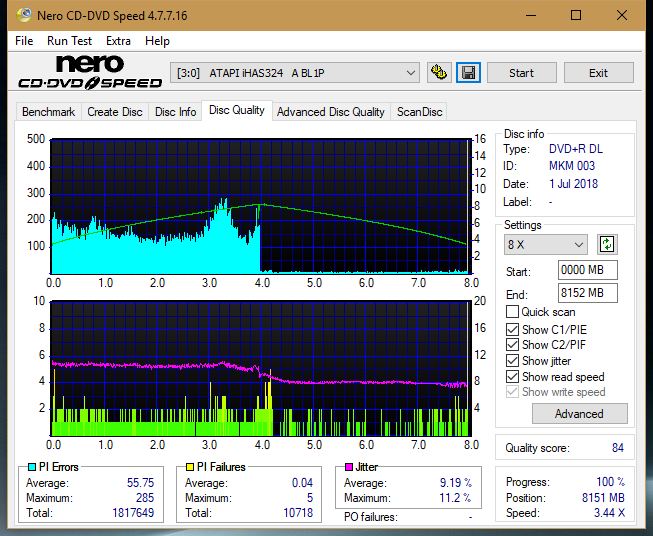Click the Start position 0000 MB field
The width and height of the screenshot is (653, 536).
pyautogui.click(x=587, y=270)
